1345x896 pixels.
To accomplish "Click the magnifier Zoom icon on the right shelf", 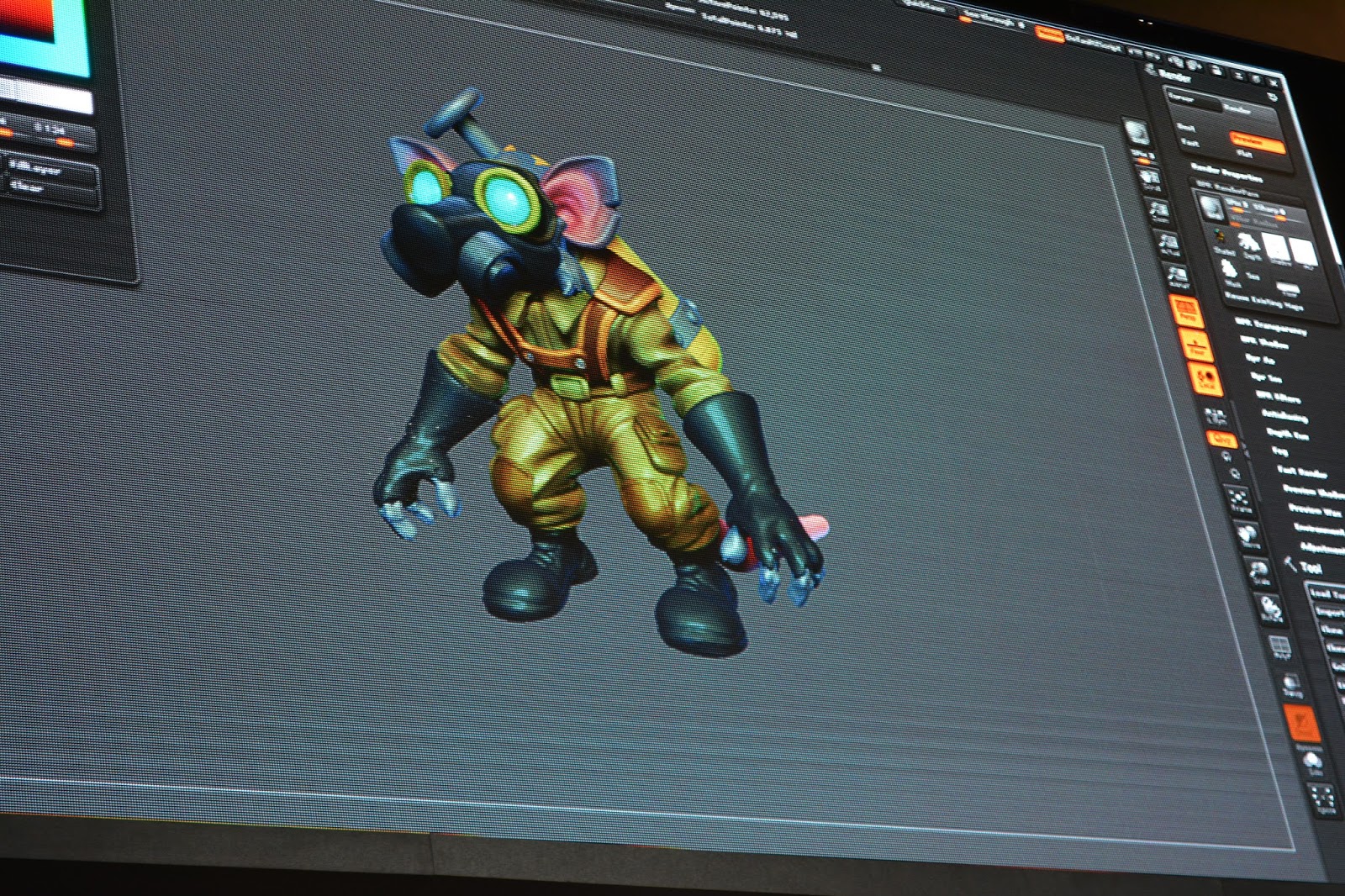I will pos(1235,472).
